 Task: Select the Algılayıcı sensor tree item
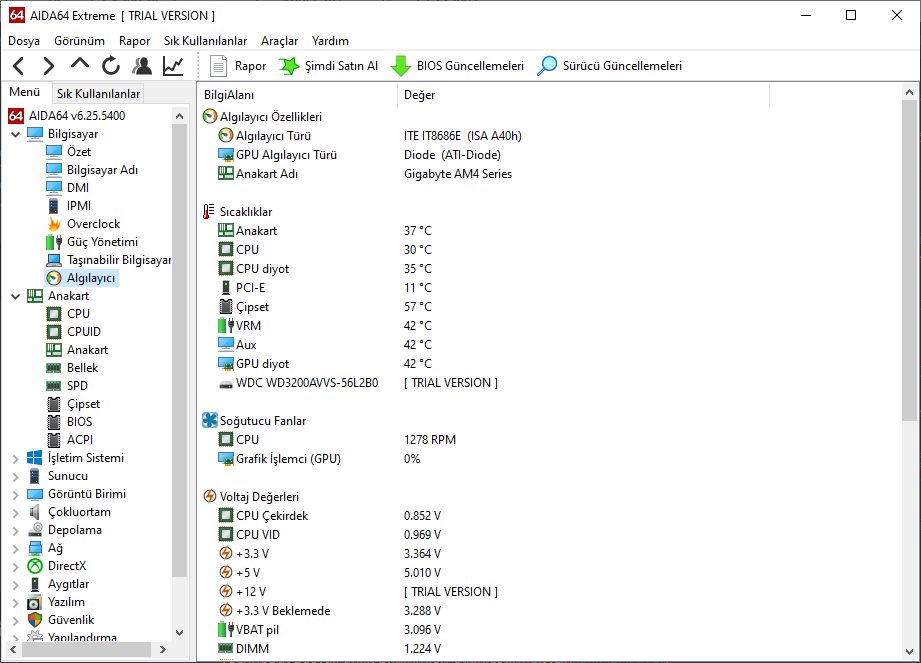(x=90, y=278)
